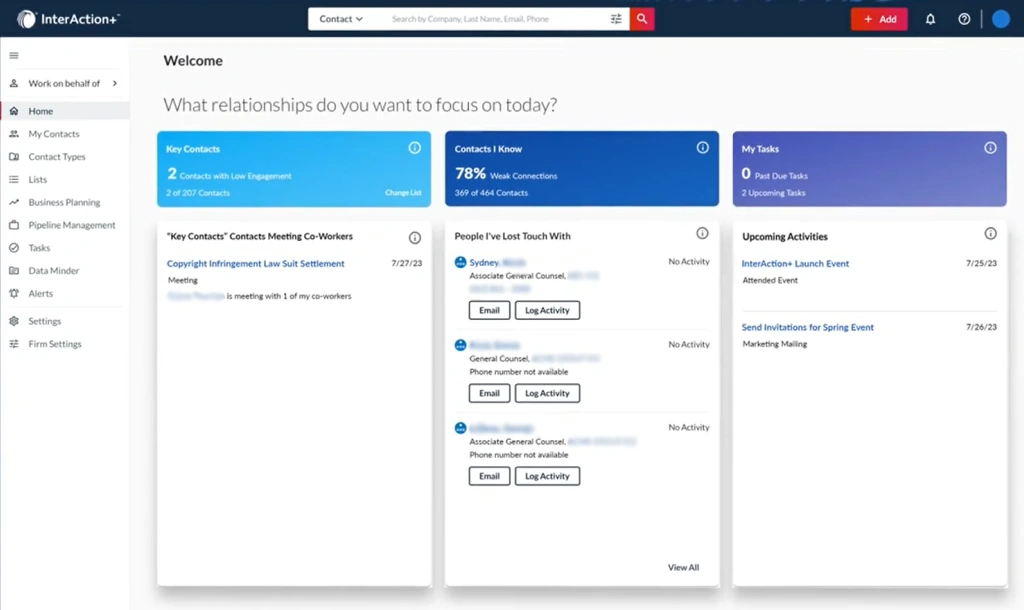The image size is (1024, 610).
Task: Click the Firm Settings sliders icon
Action: point(14,344)
